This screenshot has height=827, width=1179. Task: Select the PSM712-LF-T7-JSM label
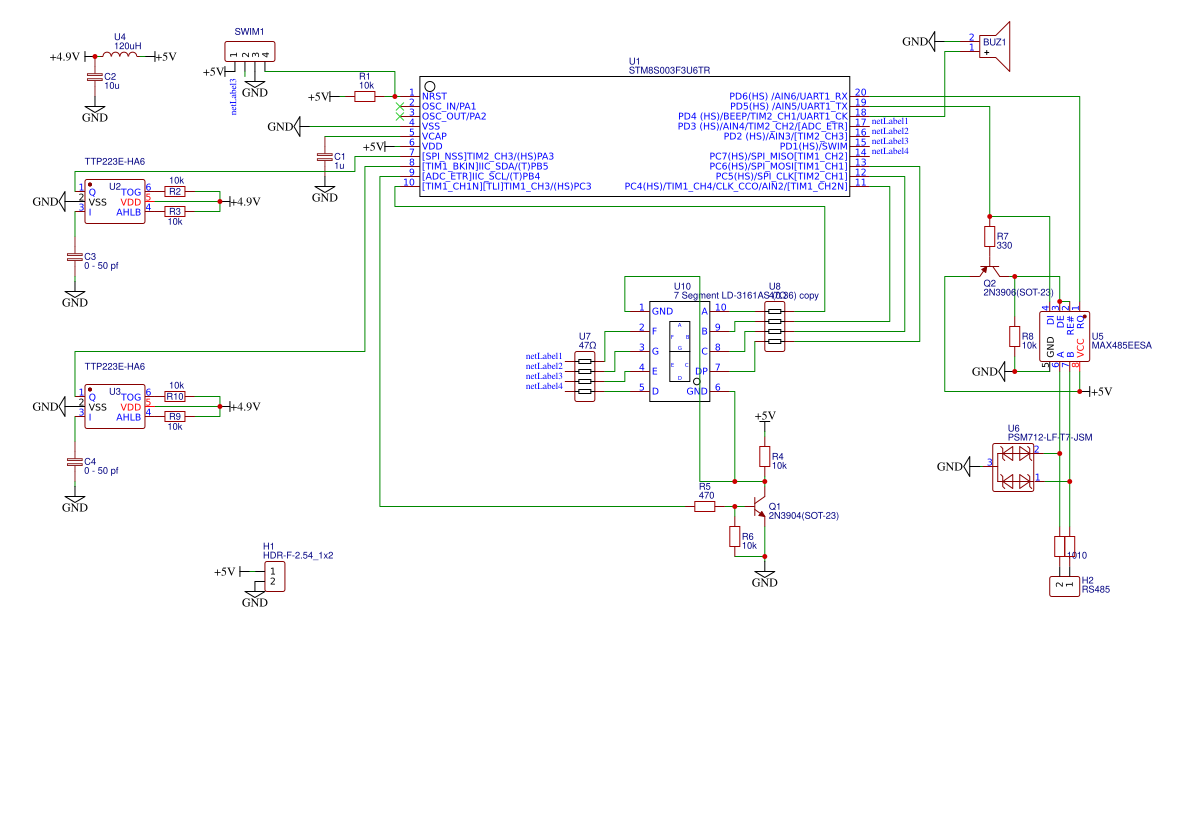(x=1050, y=438)
